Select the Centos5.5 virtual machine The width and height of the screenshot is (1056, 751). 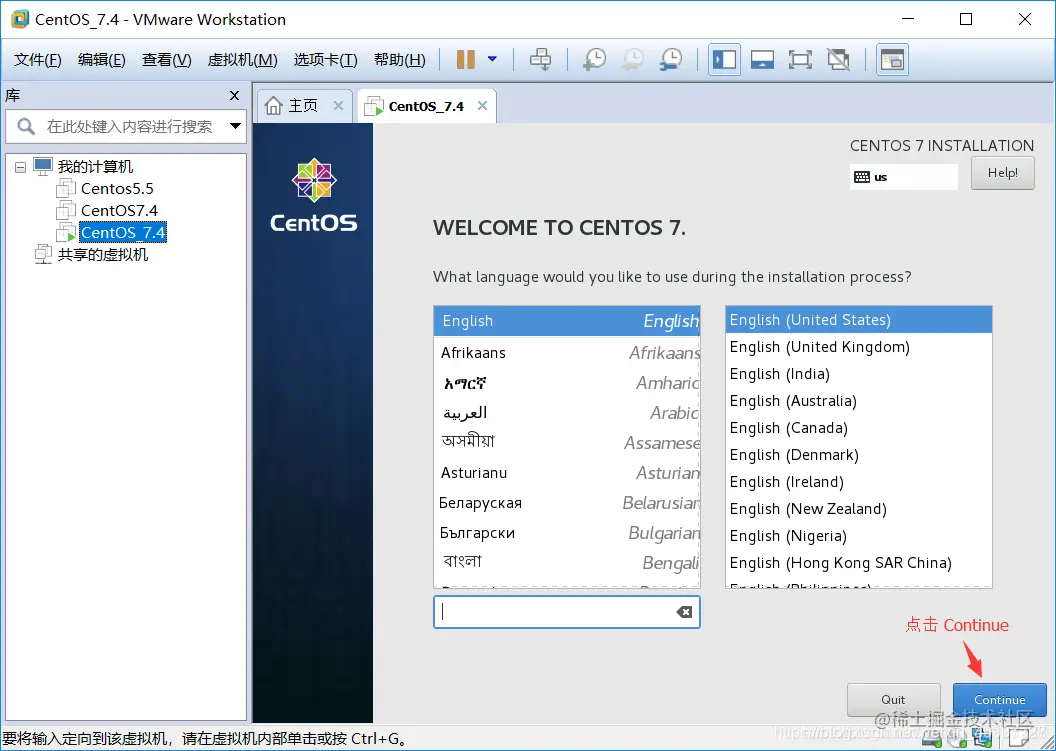click(x=117, y=189)
